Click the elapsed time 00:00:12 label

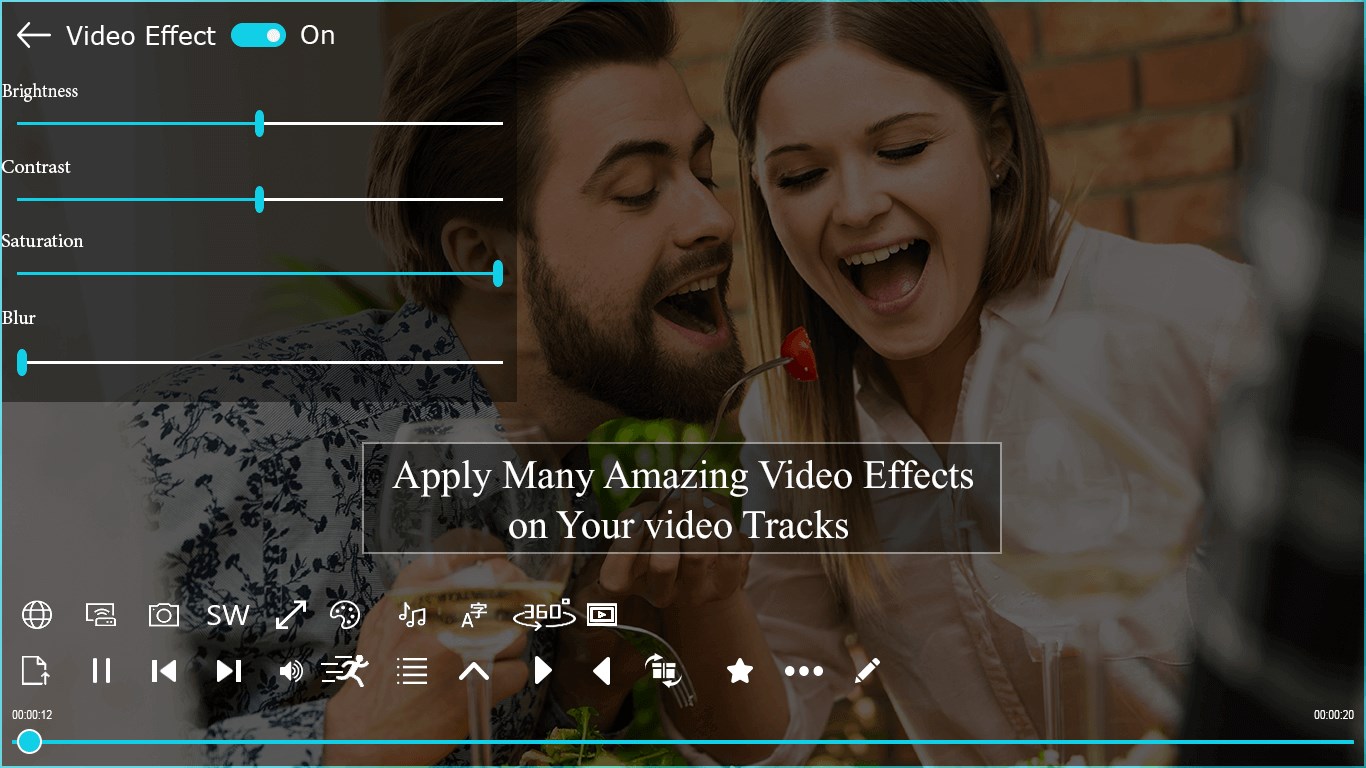coord(32,715)
